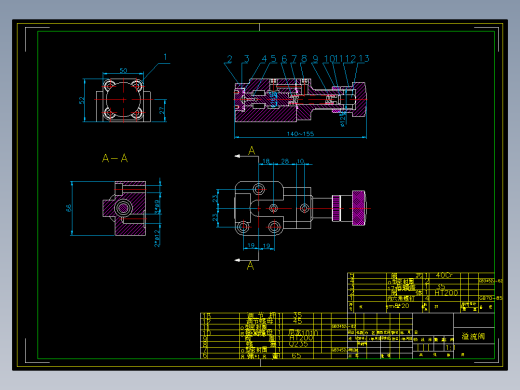Click the φ12 diameter dimension text
Image resolution: width=520 pixels, height=390 pixels.
pyautogui.click(x=343, y=119)
